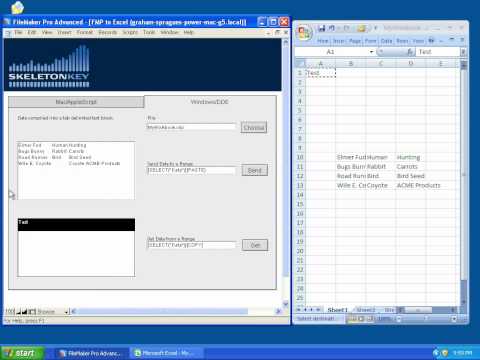Open the FileMaker Scripts menu
The height and width of the screenshot is (360, 480).
pyautogui.click(x=130, y=32)
